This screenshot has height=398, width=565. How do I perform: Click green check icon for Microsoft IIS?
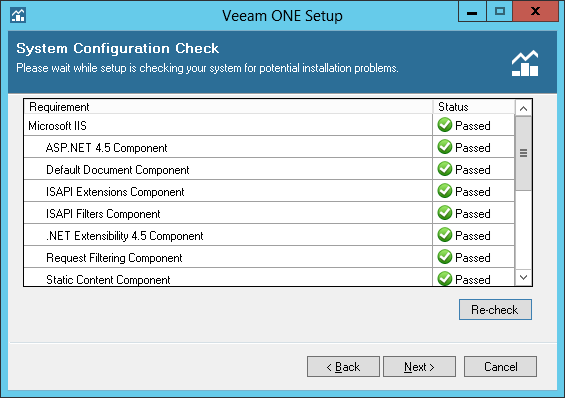coord(445,125)
